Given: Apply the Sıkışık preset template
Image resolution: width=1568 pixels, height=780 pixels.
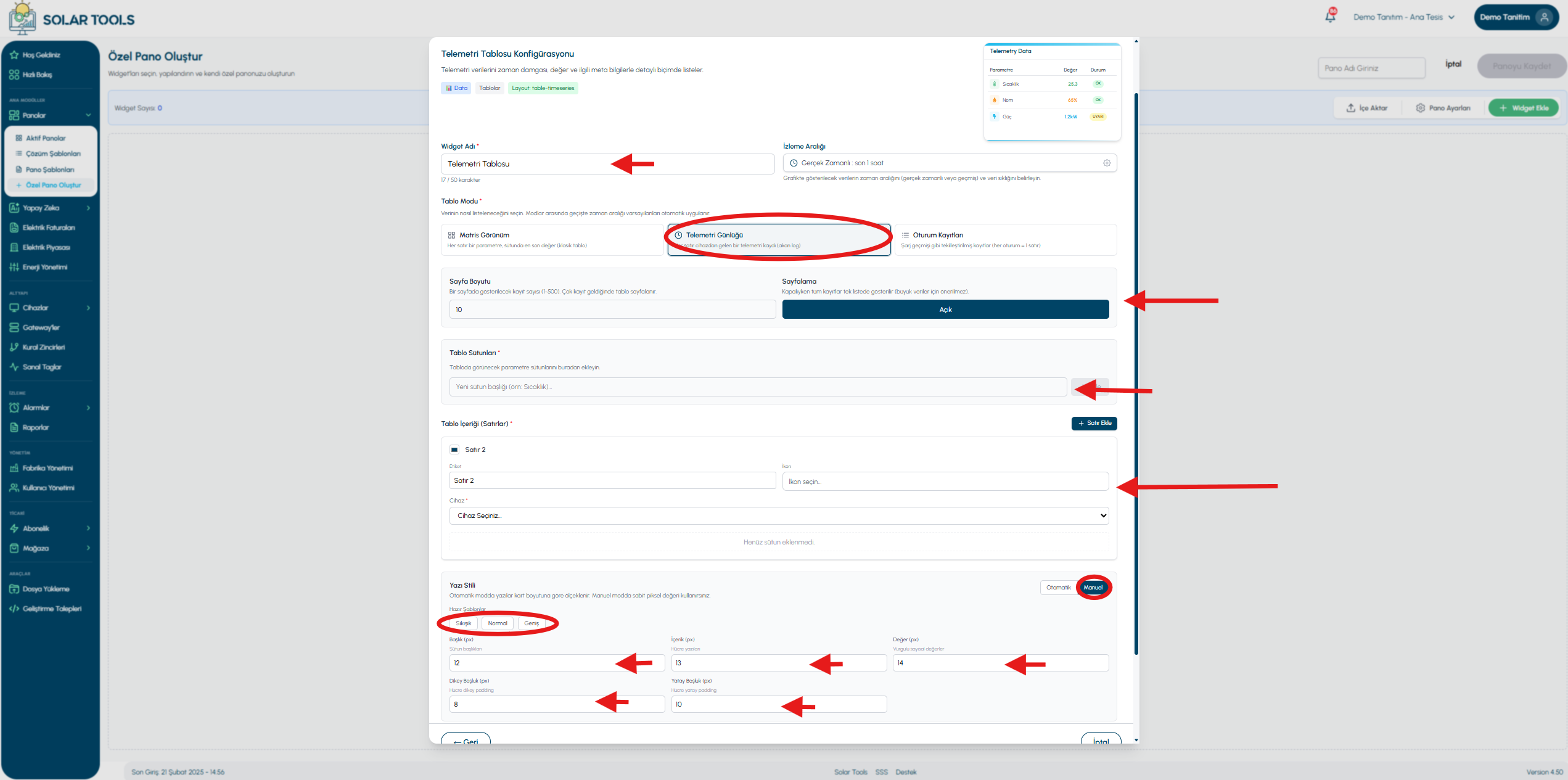Looking at the screenshot, I should tap(463, 623).
